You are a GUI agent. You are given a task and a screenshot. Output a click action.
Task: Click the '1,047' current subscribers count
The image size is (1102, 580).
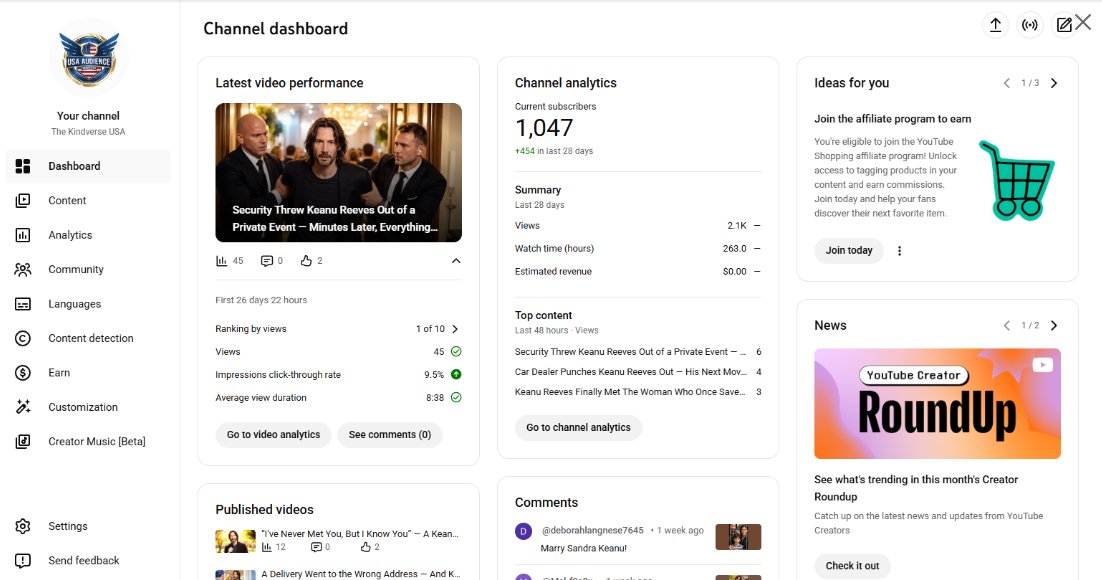[544, 128]
